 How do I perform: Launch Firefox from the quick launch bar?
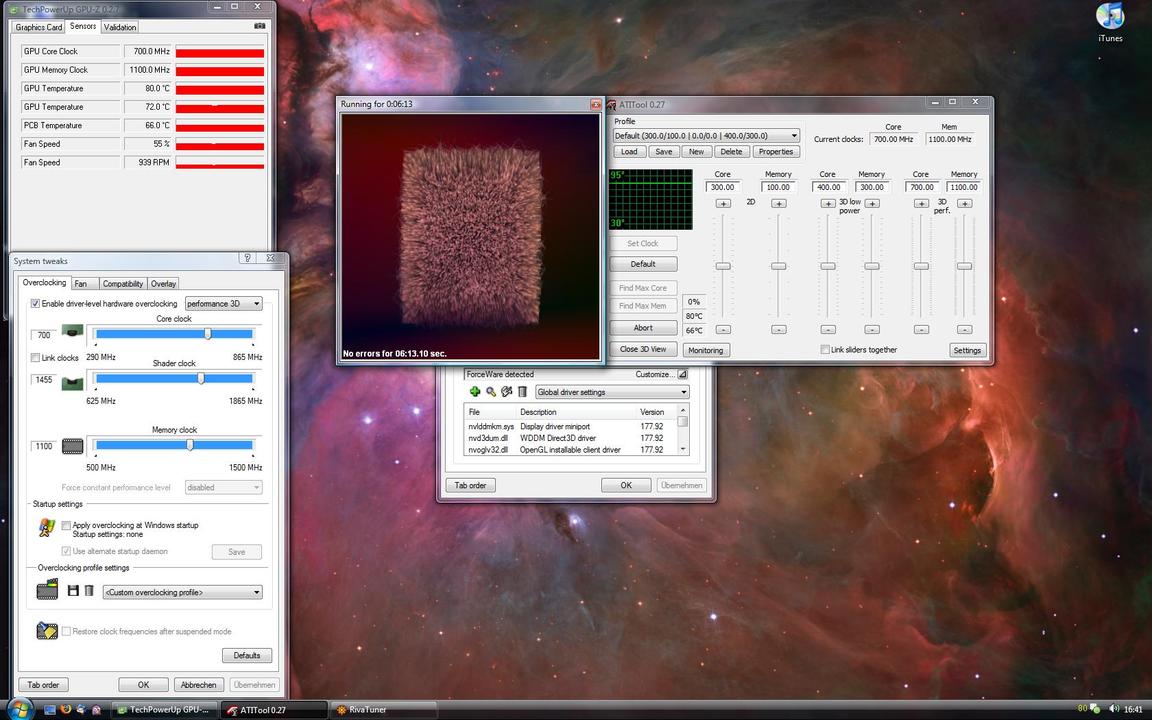65,710
